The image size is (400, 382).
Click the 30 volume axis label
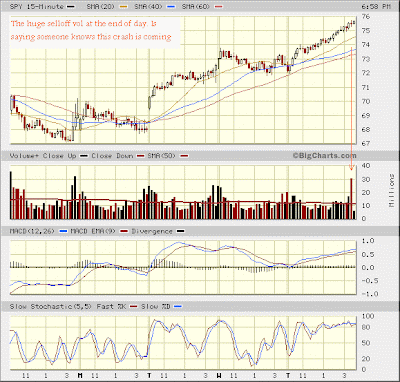point(366,180)
